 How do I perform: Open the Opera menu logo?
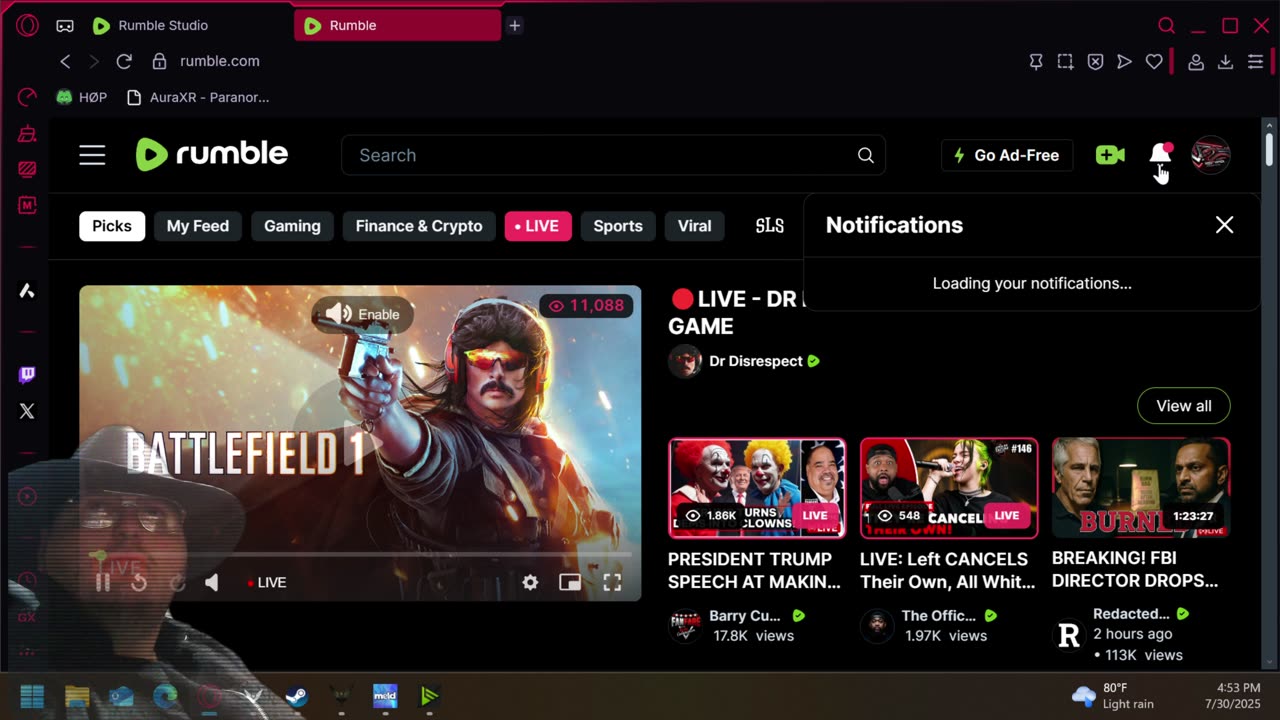point(27,25)
